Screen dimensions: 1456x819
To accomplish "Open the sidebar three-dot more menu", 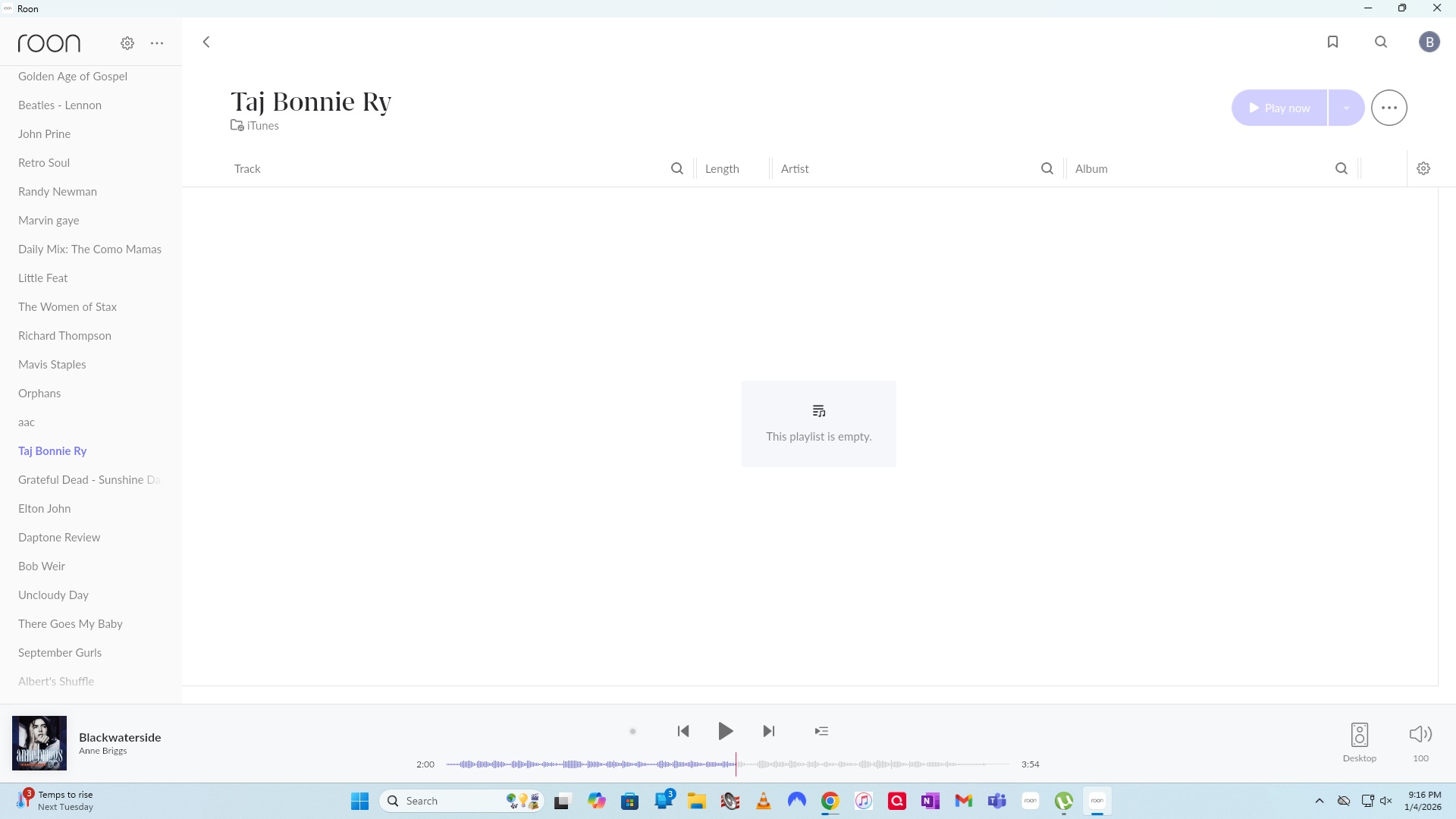I will pyautogui.click(x=157, y=43).
